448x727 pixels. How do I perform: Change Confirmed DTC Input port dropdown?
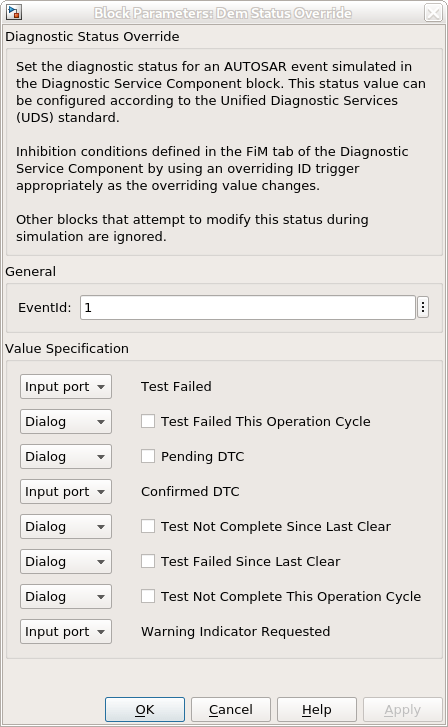pos(66,491)
